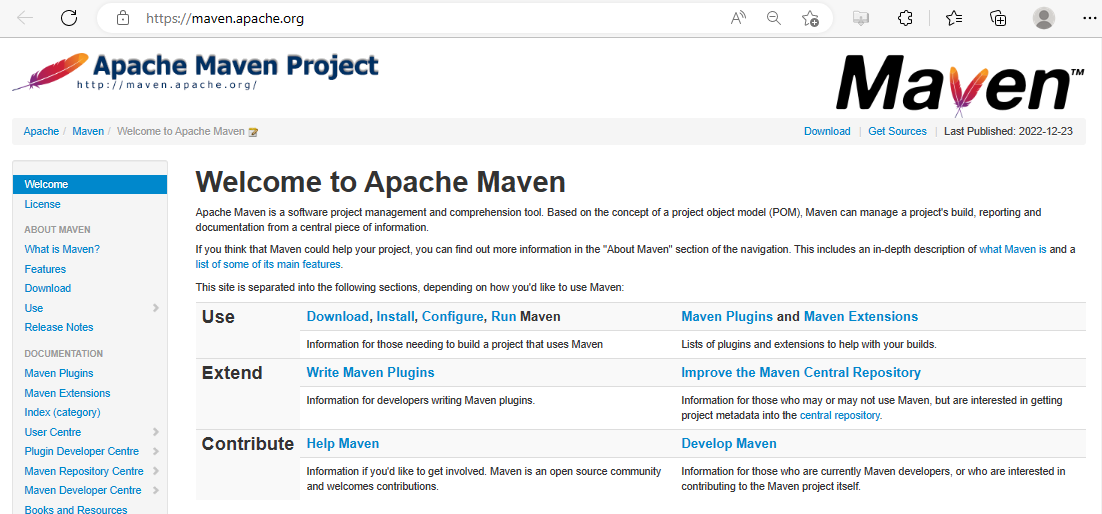
Task: Click Download link in Use row
Action: [x=337, y=316]
